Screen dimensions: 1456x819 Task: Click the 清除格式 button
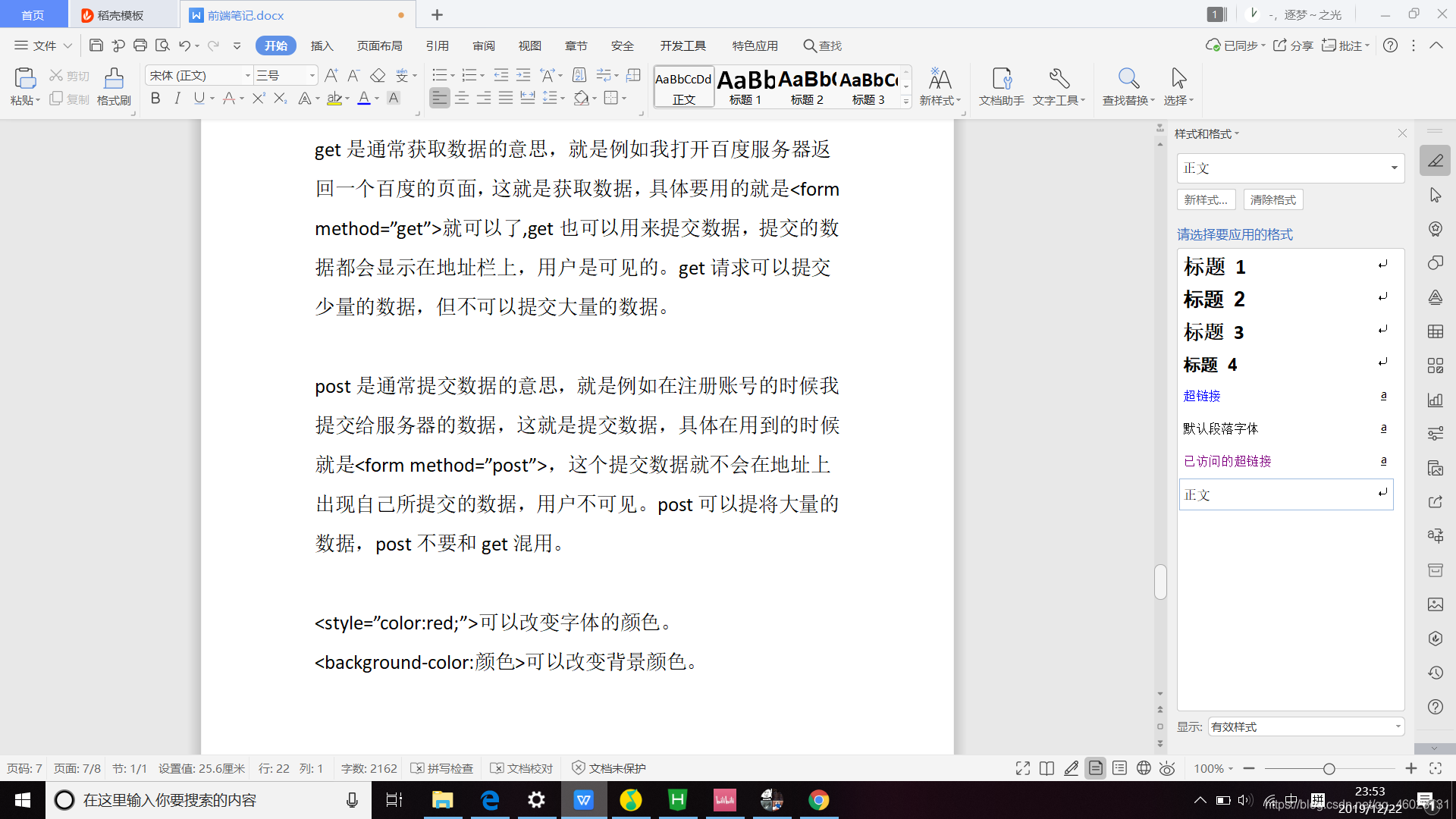pyautogui.click(x=1272, y=199)
